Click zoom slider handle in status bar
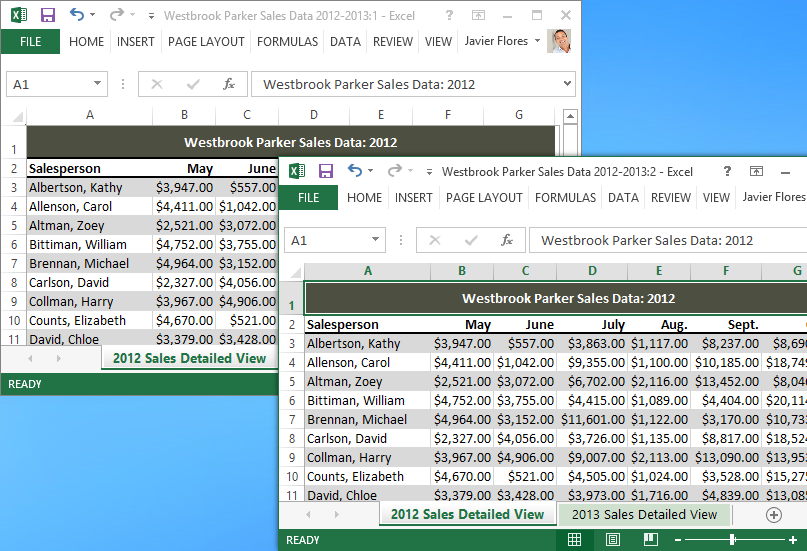This screenshot has width=807, height=551. (732, 539)
